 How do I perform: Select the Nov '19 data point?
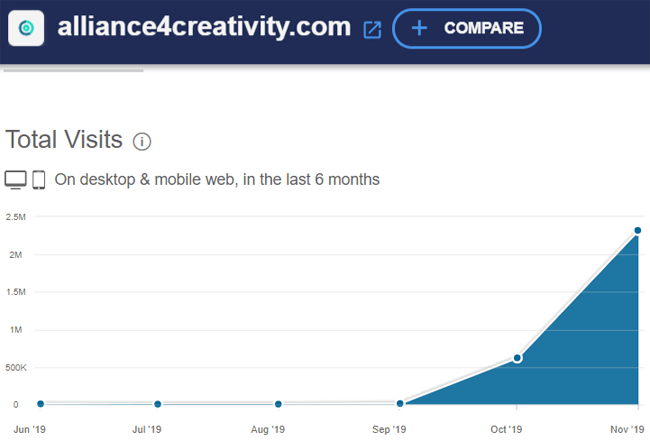[638, 230]
